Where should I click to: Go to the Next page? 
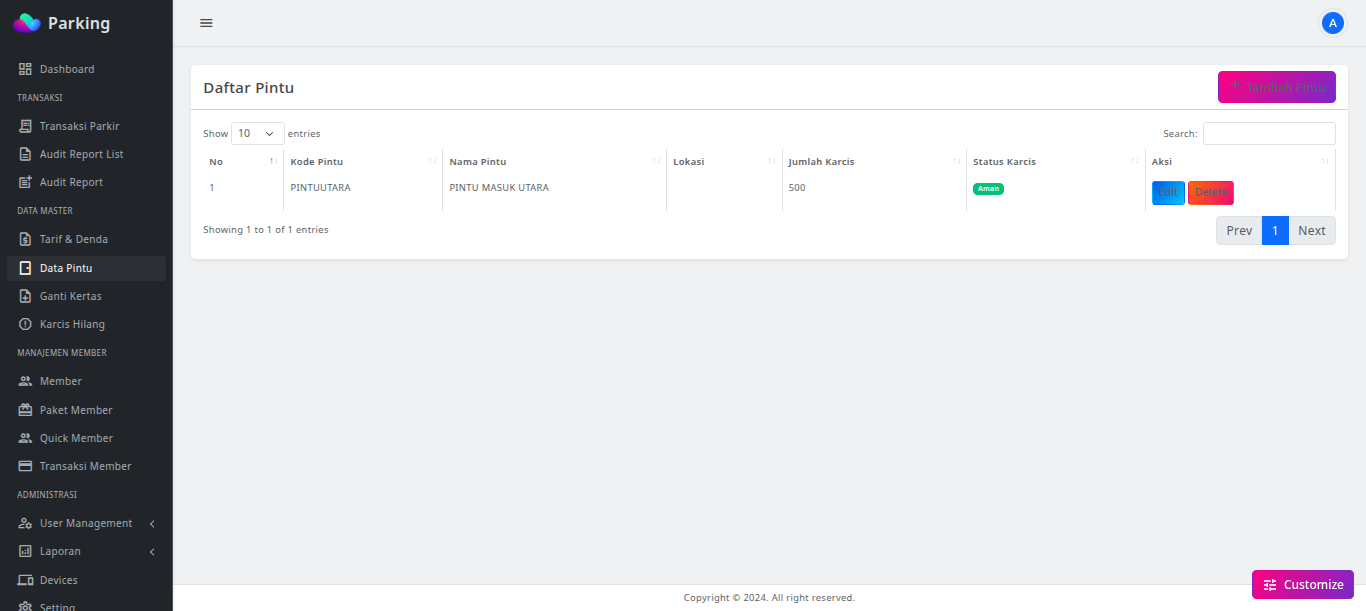(x=1312, y=231)
